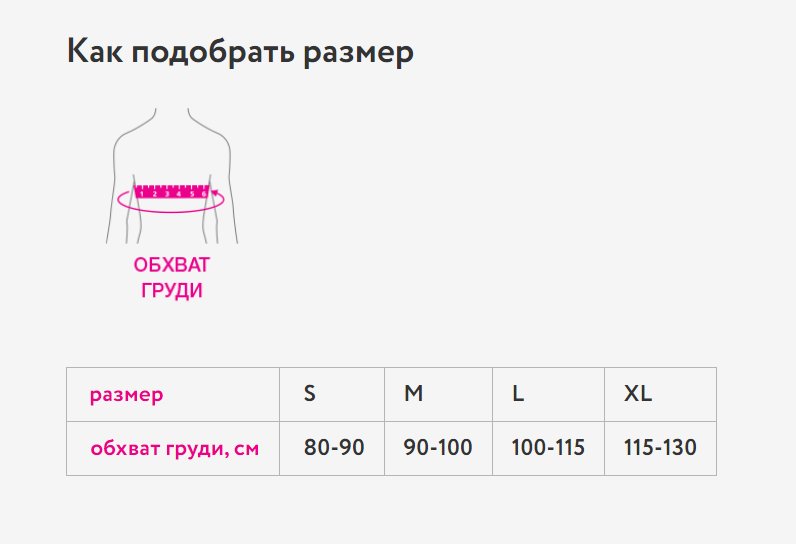Image resolution: width=796 pixels, height=544 pixels.
Task: Select the 115-130 chest measurement cell
Action: [660, 448]
